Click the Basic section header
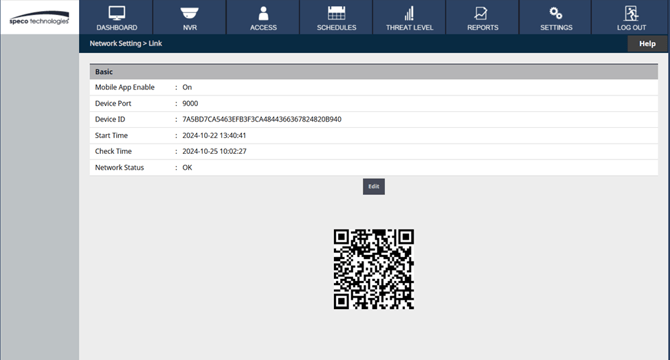The image size is (670, 360). 374,72
